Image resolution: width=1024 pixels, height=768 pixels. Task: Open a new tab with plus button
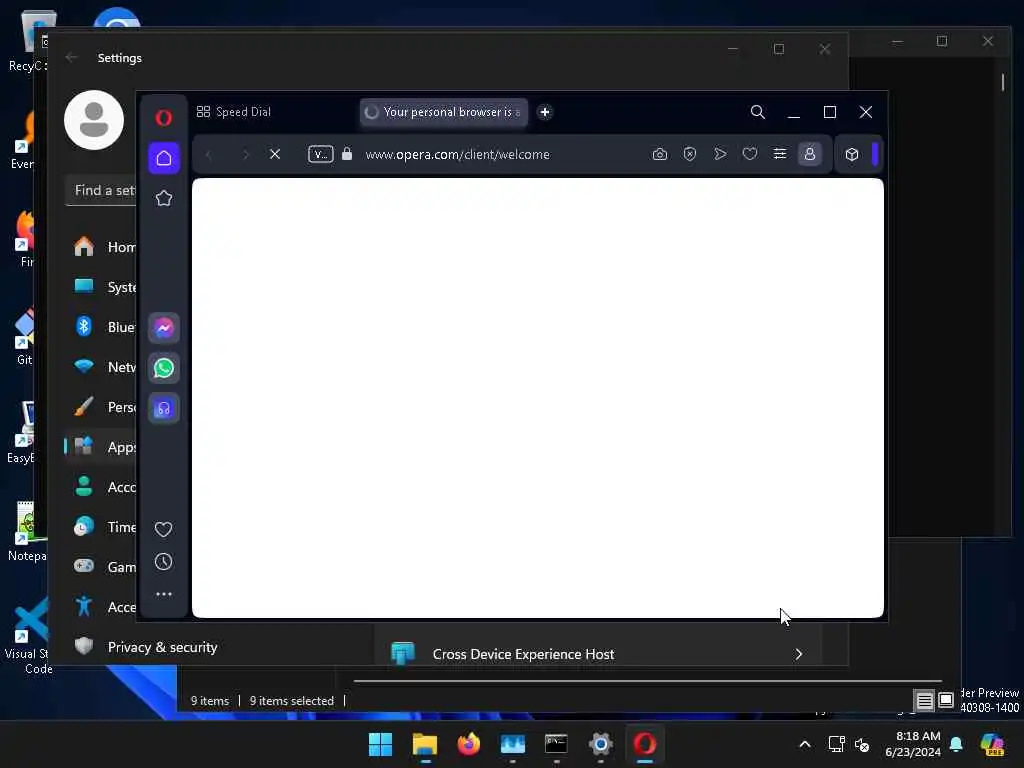click(545, 112)
